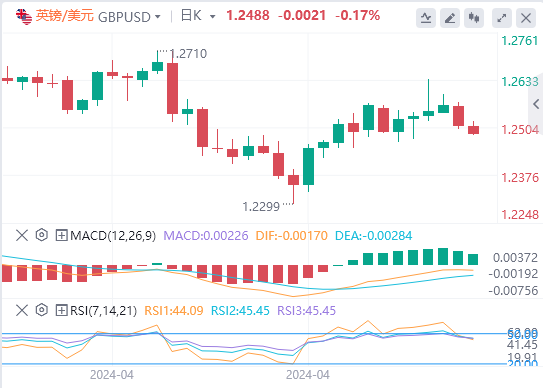This screenshot has width=543, height=388.
Task: Click the 英镑/美元 pair name
Action: pos(64,16)
